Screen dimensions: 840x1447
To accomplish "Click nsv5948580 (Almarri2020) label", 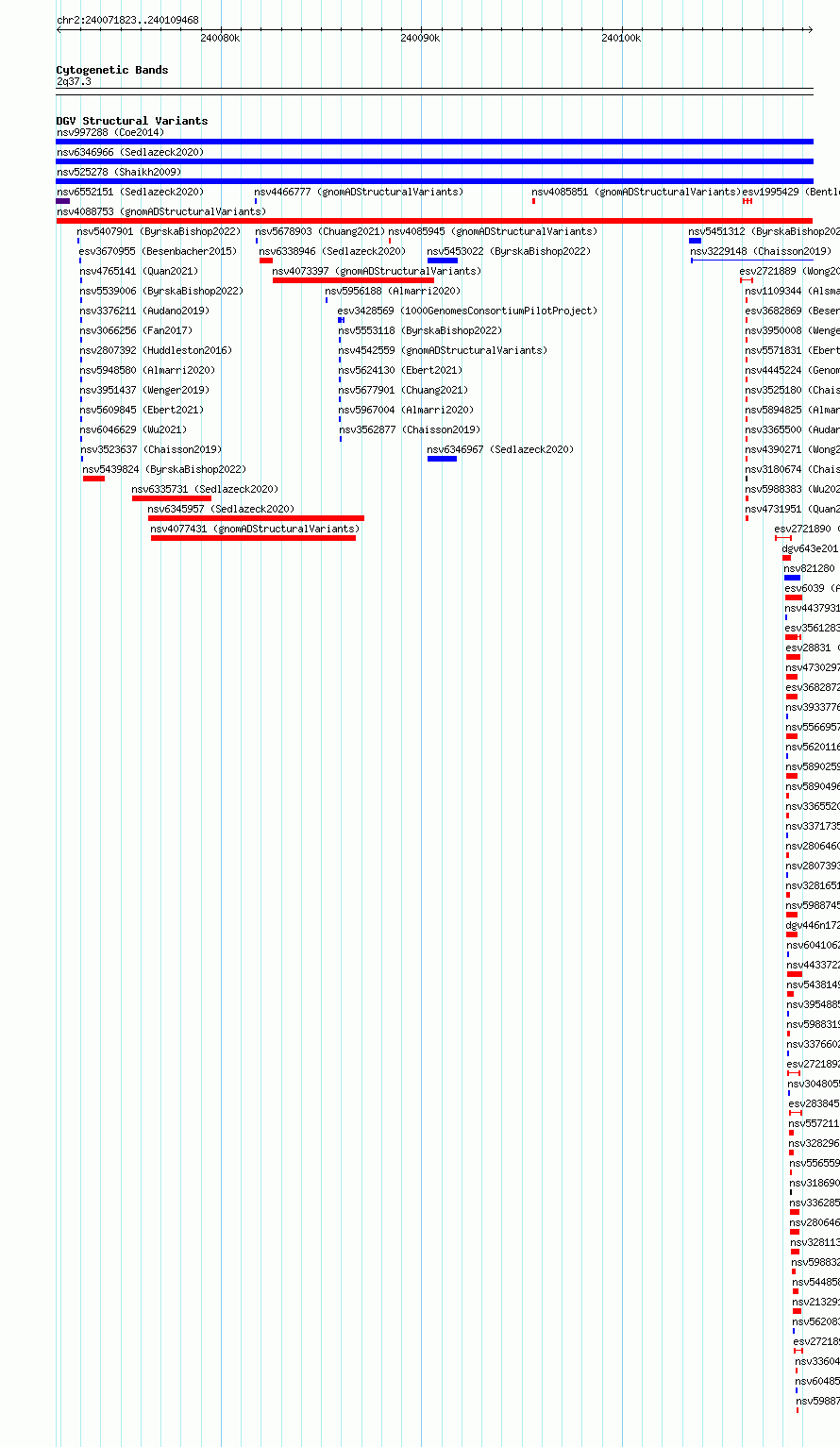I will [x=147, y=370].
